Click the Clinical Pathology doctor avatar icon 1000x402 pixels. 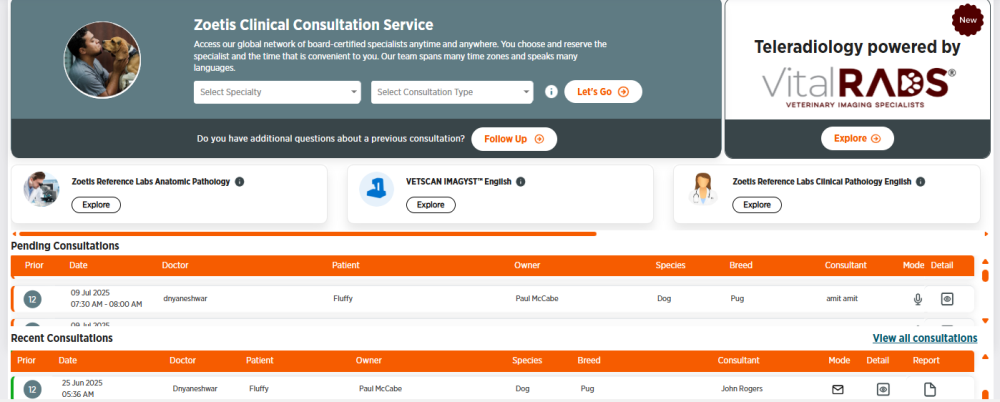[703, 190]
